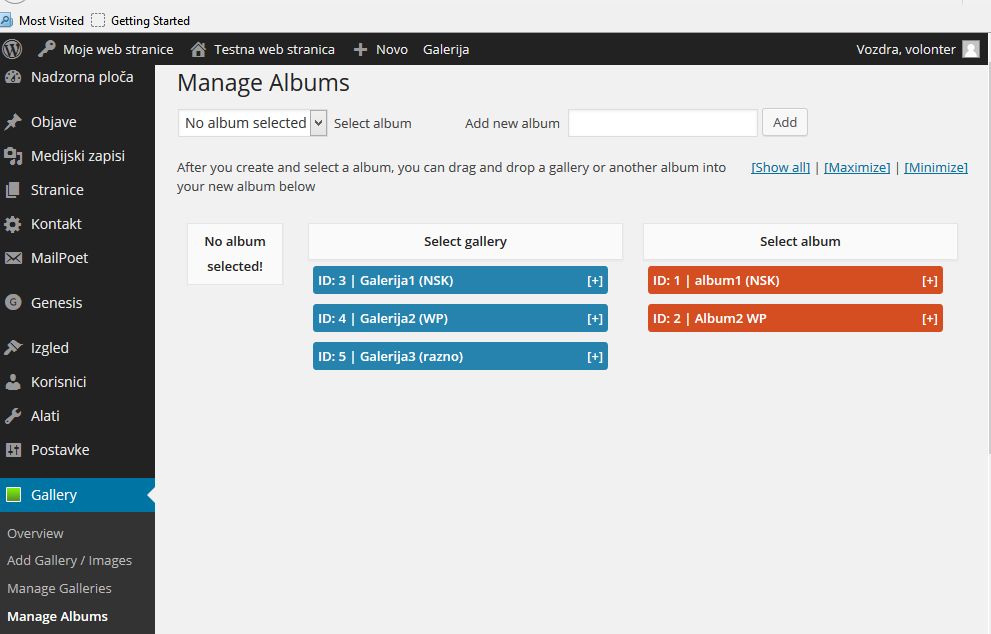
Task: Expand Galerija1 (NSK) gallery with [+]
Action: click(x=595, y=281)
